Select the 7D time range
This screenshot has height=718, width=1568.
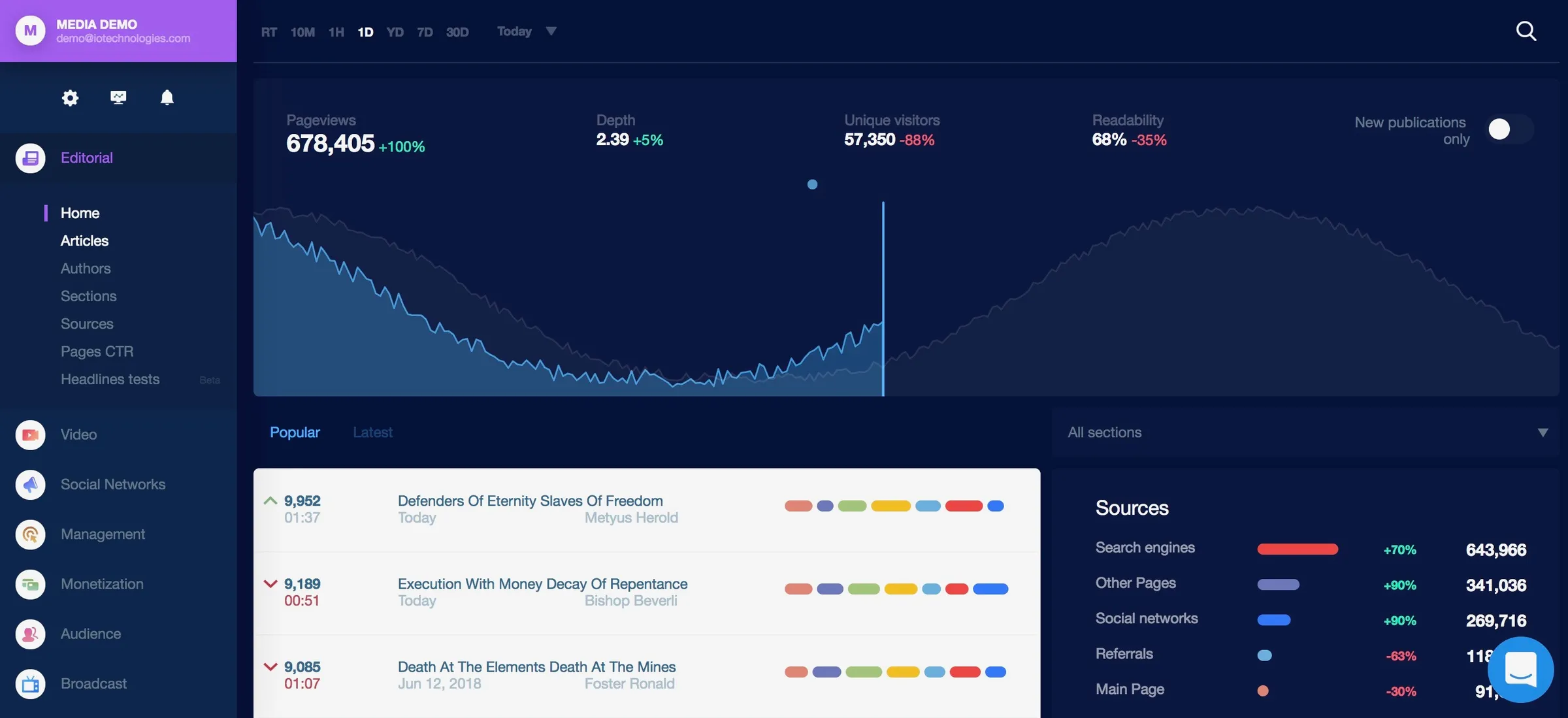(425, 31)
